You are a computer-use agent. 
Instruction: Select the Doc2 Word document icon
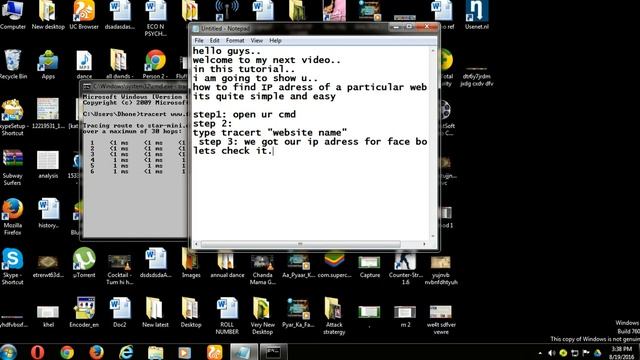click(x=120, y=312)
